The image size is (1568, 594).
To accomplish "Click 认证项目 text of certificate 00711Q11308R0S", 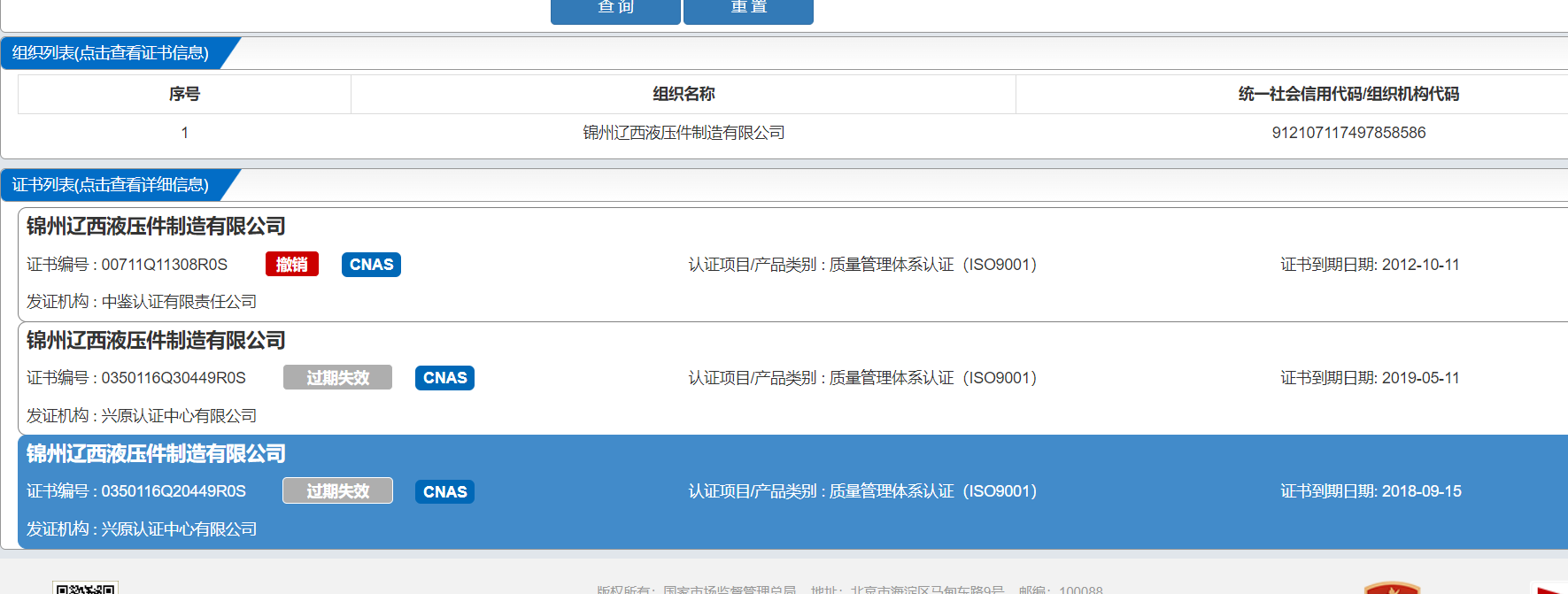I will pos(862,265).
